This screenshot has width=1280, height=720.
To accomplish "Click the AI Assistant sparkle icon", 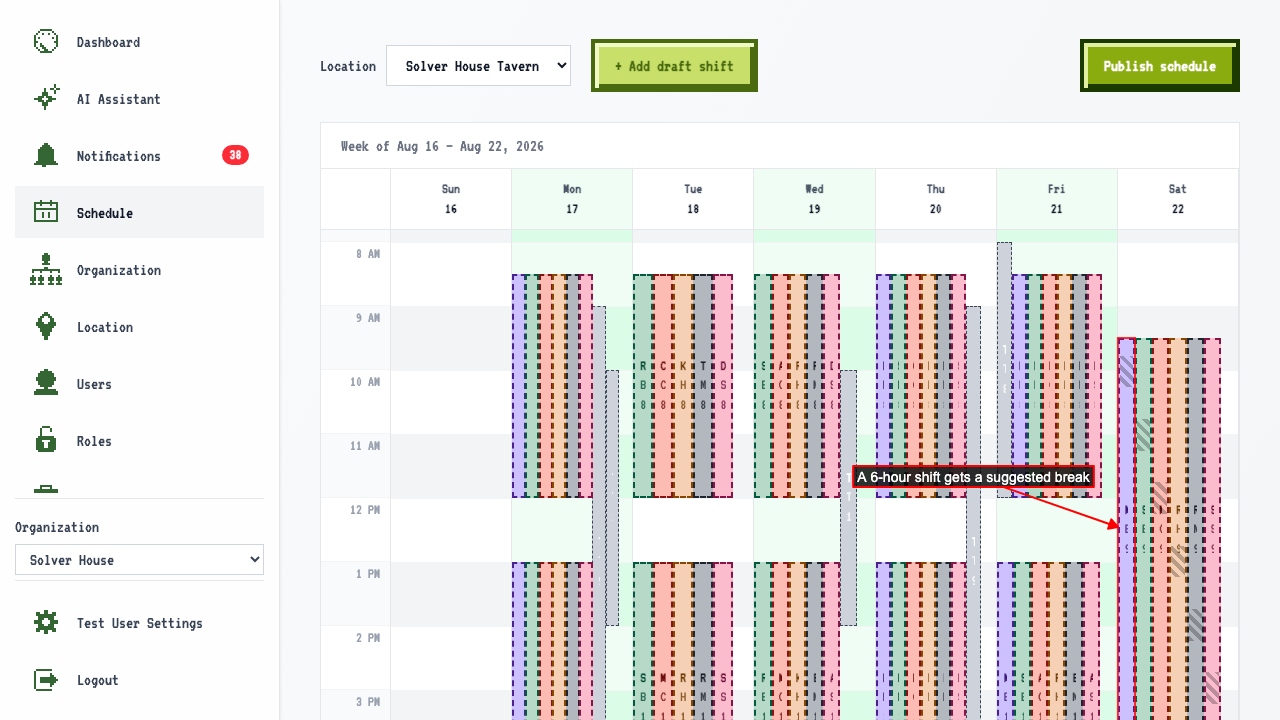I will [46, 99].
